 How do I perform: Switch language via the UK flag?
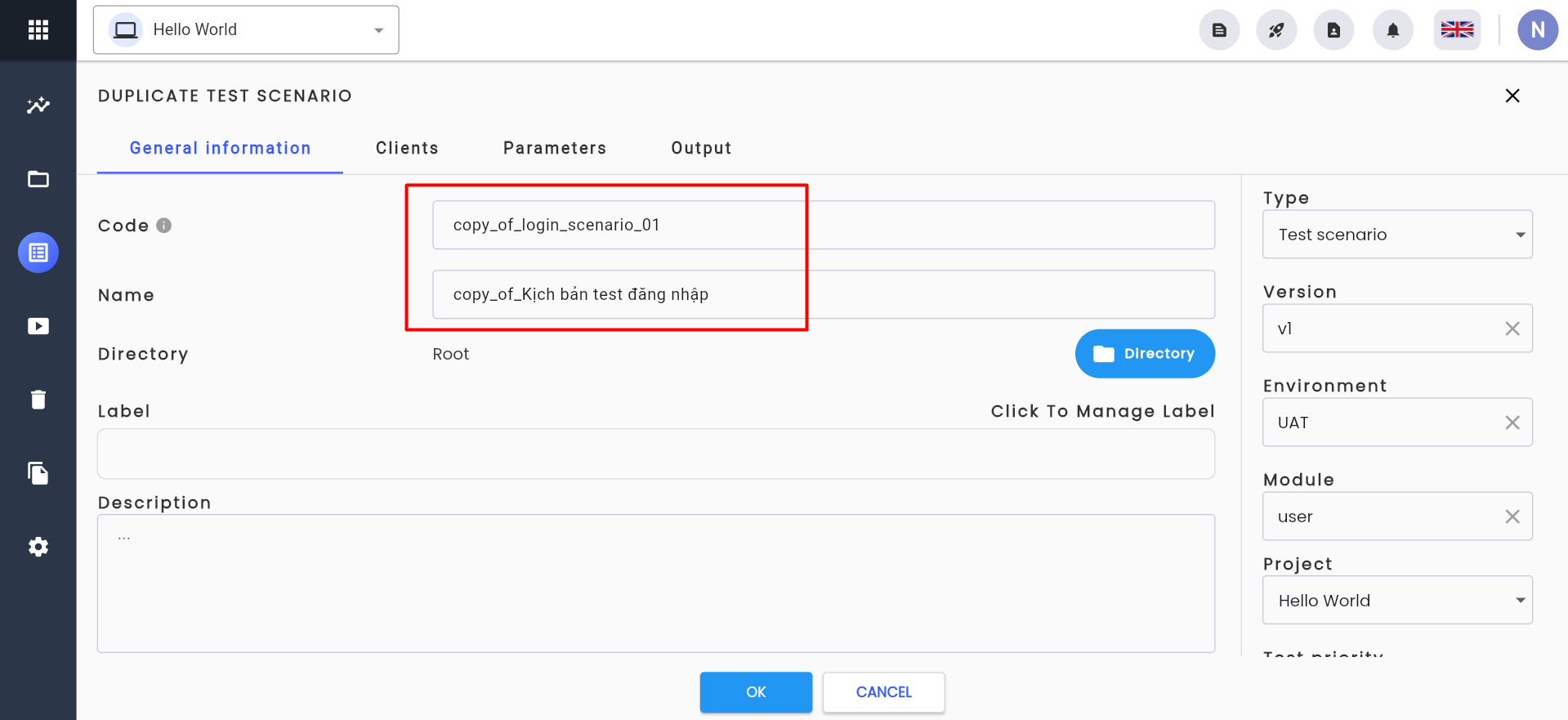(x=1457, y=30)
